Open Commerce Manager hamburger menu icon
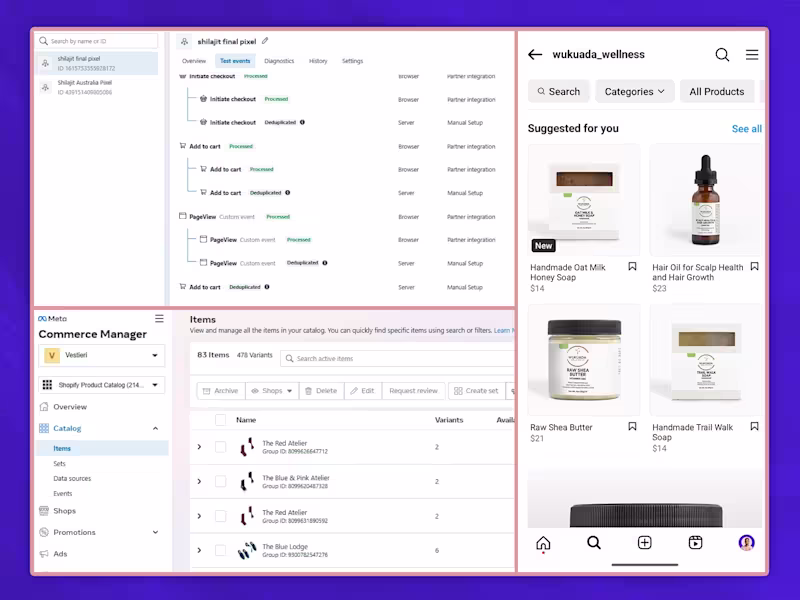Screen dimensions: 800x600 pyautogui.click(x=159, y=318)
